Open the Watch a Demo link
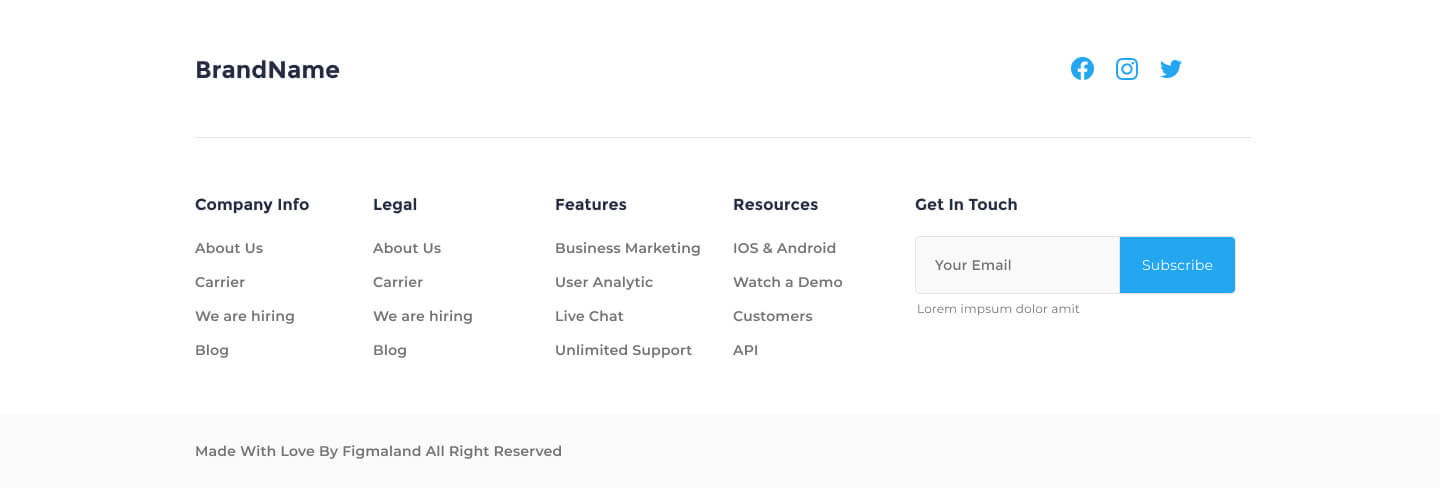This screenshot has height=488, width=1440. pyautogui.click(x=788, y=282)
